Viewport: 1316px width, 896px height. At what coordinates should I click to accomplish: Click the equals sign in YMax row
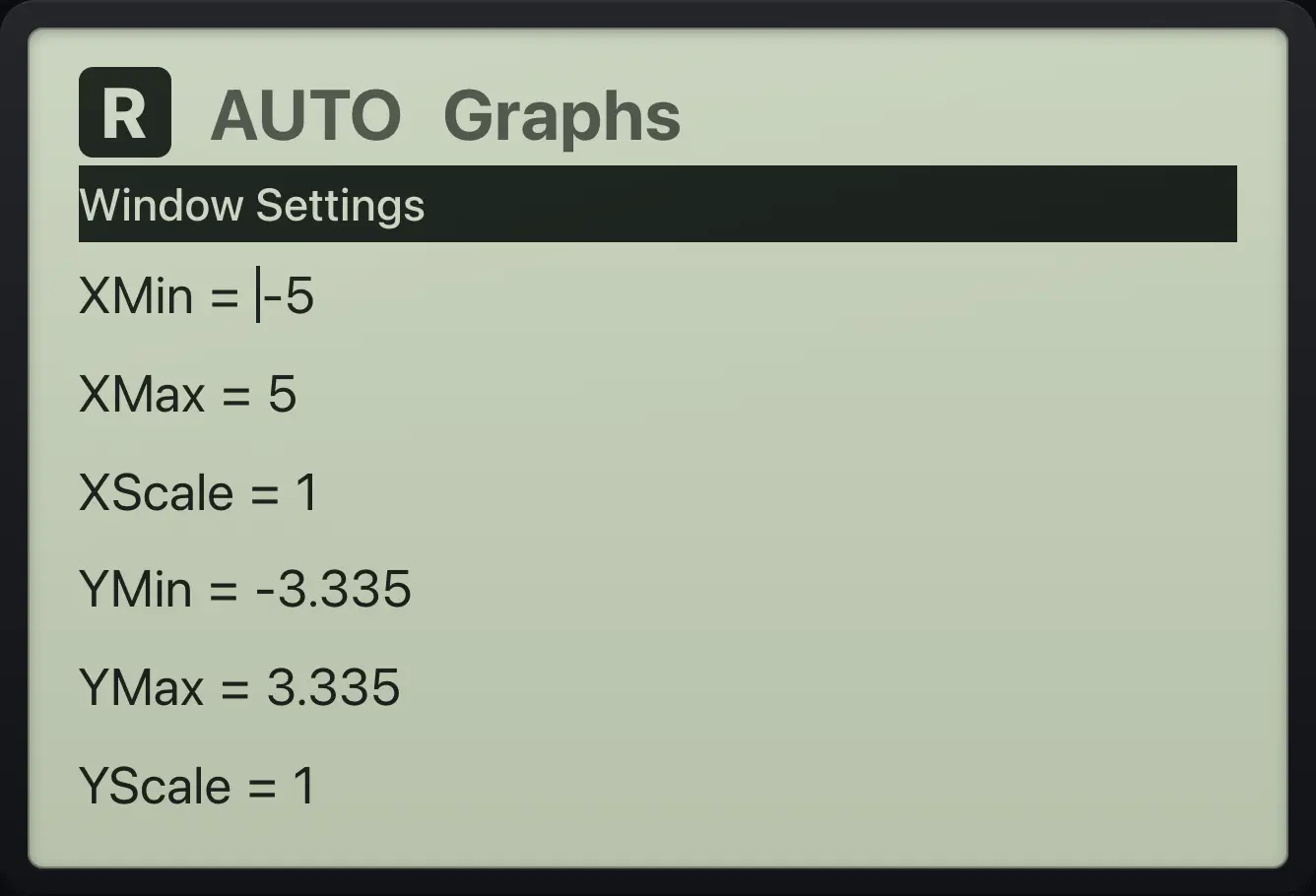(235, 689)
